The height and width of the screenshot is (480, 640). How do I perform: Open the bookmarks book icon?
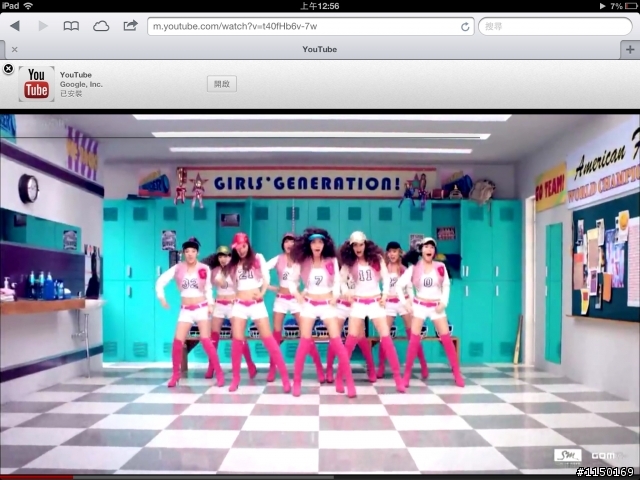pyautogui.click(x=71, y=26)
